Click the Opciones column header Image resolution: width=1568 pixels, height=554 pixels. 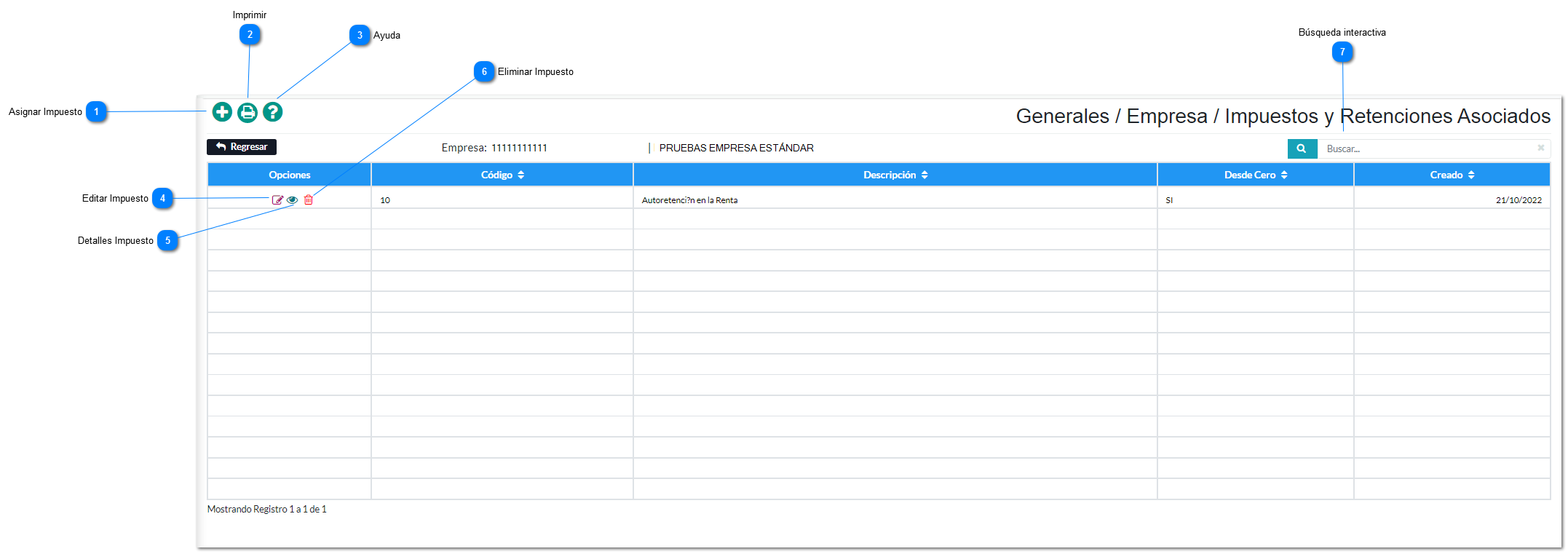click(290, 175)
